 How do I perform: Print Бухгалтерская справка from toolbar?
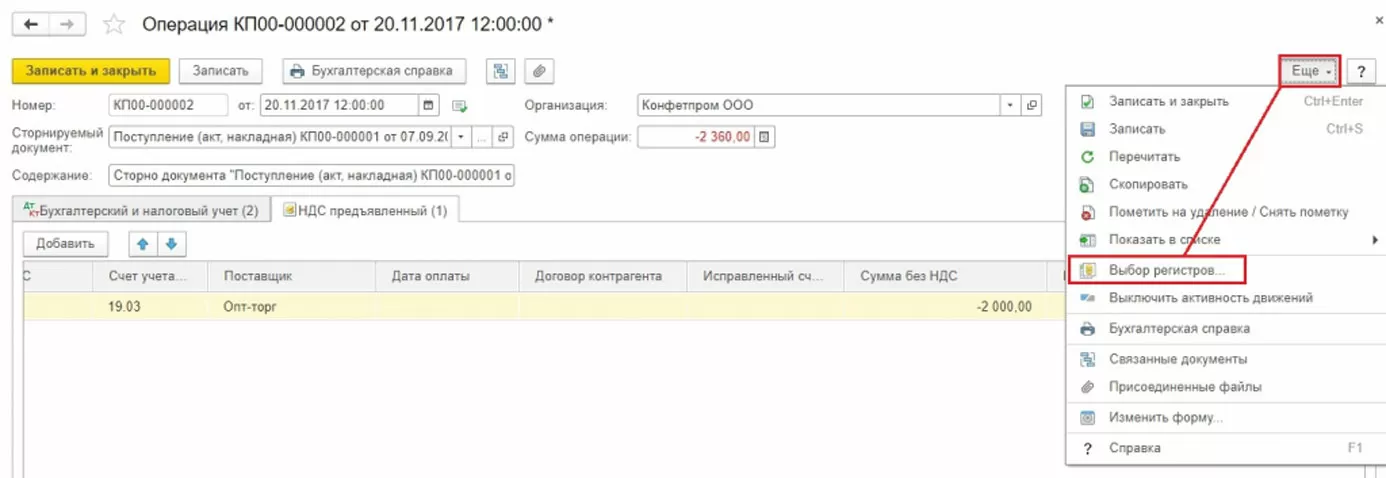[374, 71]
